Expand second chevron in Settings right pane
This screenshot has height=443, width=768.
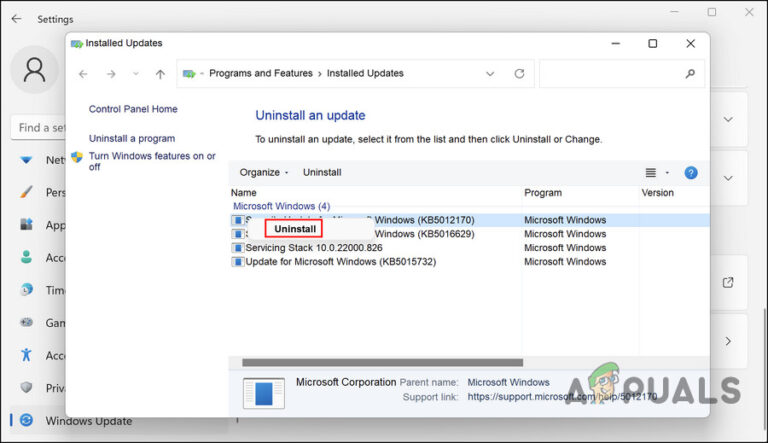tap(728, 178)
